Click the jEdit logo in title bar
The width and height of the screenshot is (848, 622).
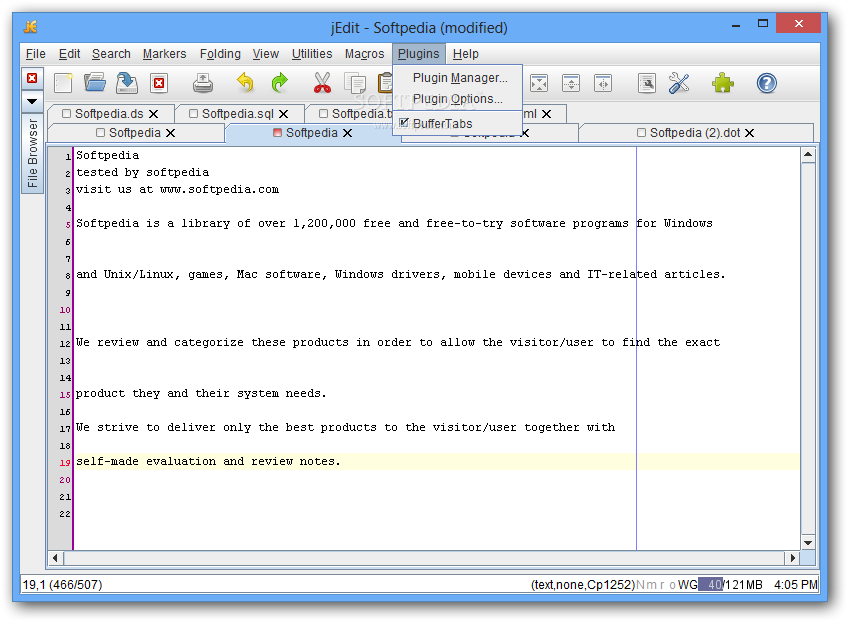[31, 27]
